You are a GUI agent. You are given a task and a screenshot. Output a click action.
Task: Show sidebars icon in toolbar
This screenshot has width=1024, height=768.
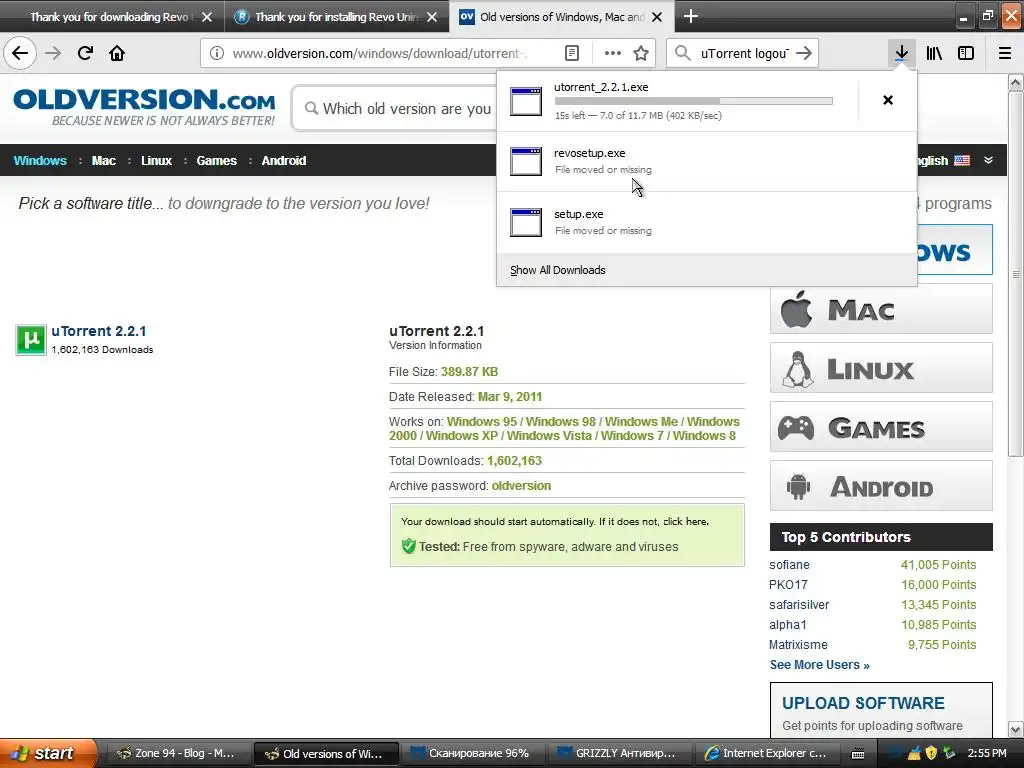point(966,53)
